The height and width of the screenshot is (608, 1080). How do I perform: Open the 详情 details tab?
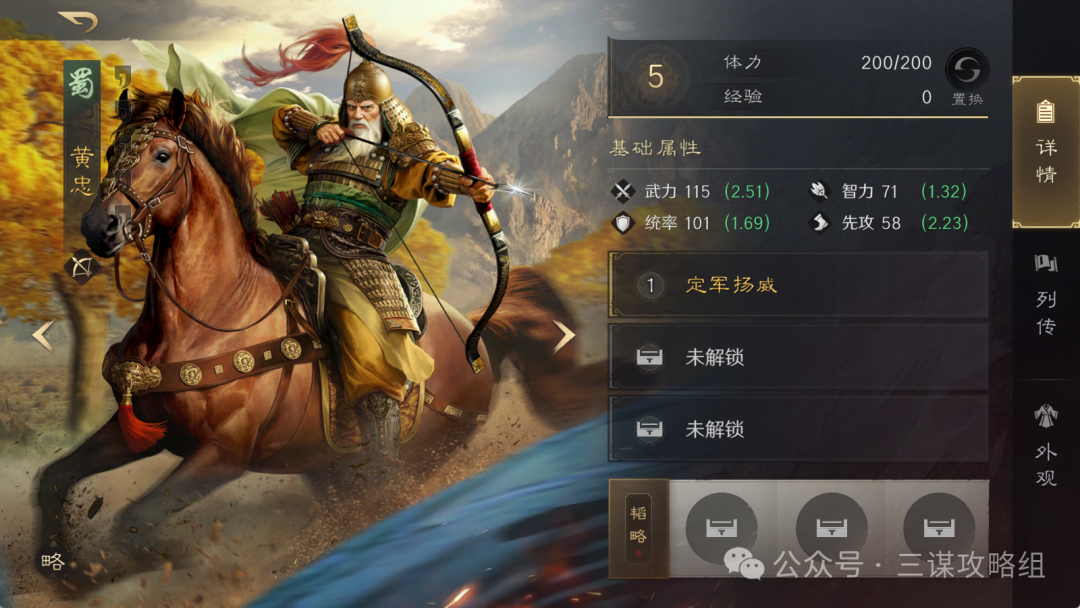[x=1046, y=152]
